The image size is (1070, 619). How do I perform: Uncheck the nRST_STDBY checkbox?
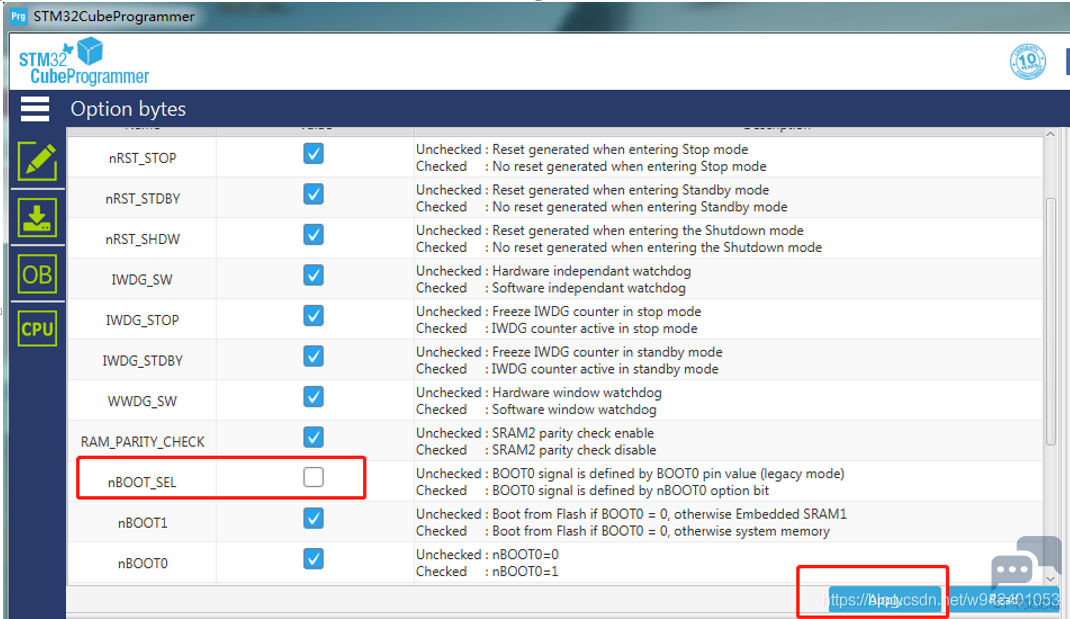tap(313, 195)
